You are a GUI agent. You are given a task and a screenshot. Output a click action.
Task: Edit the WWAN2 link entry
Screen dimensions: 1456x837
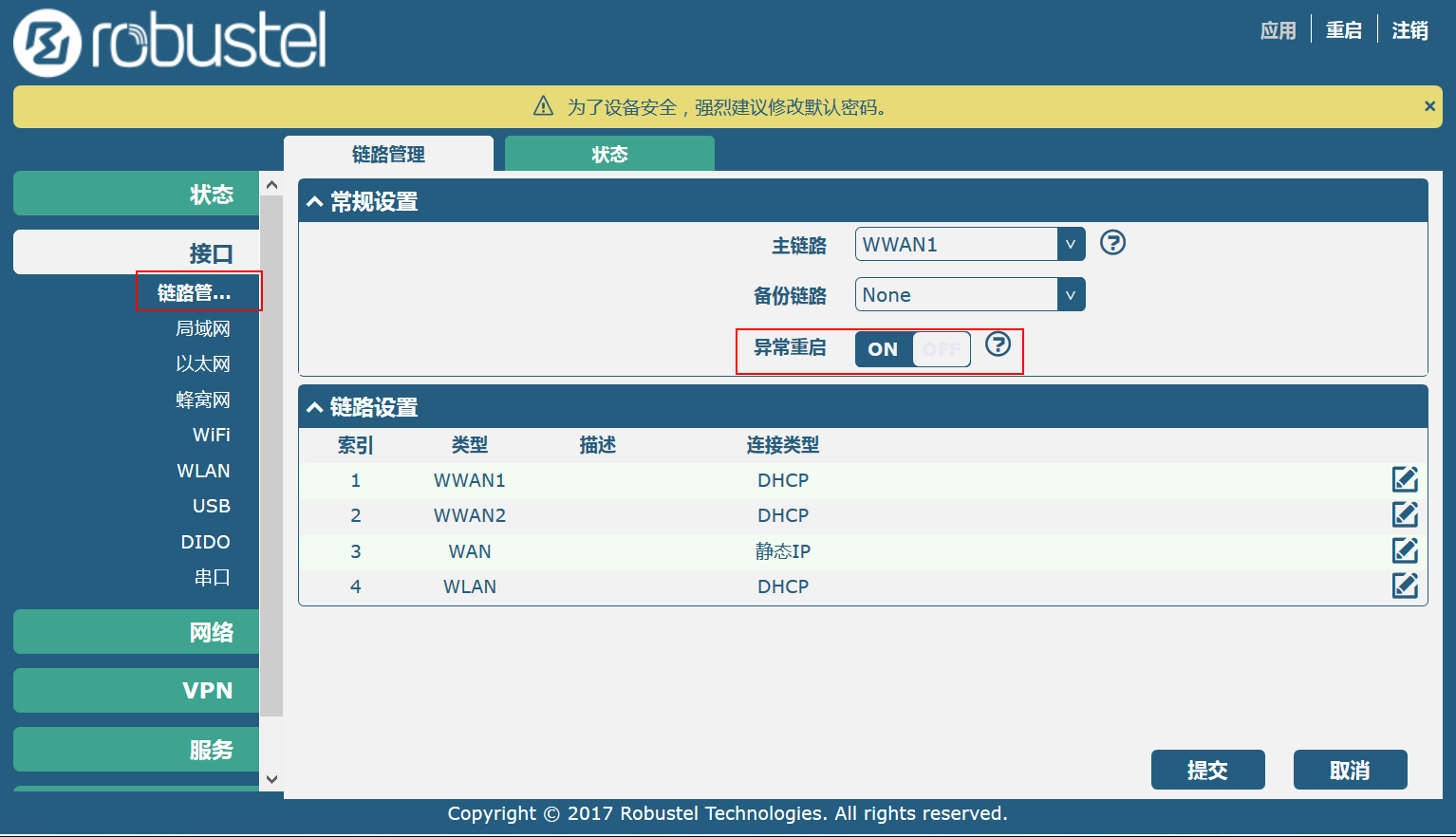coord(1405,514)
